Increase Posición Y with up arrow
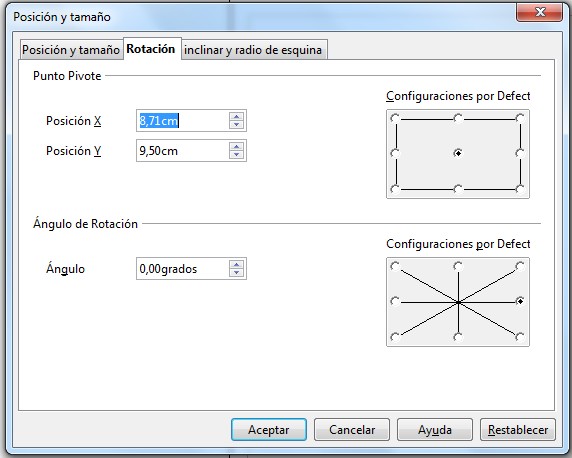 236,147
